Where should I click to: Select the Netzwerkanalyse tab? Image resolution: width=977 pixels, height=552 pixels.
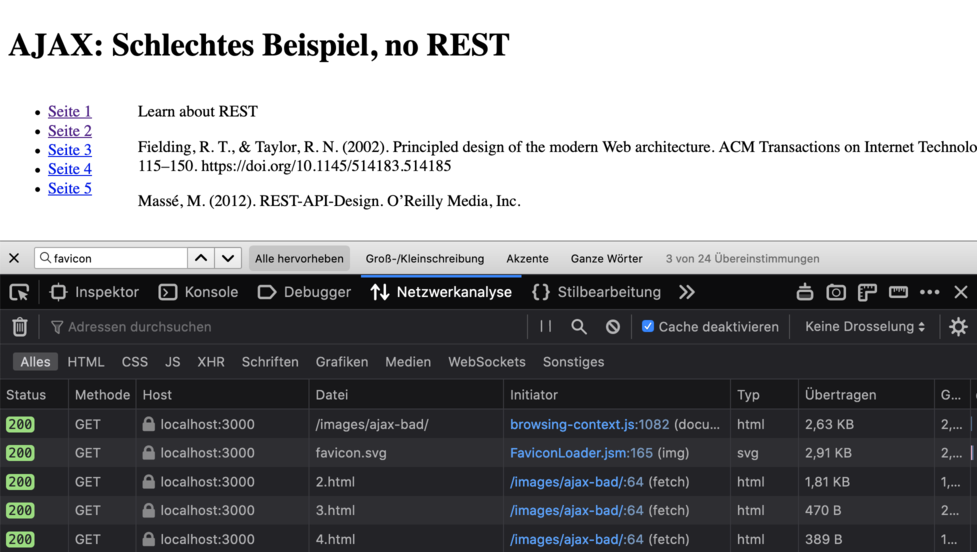point(441,292)
